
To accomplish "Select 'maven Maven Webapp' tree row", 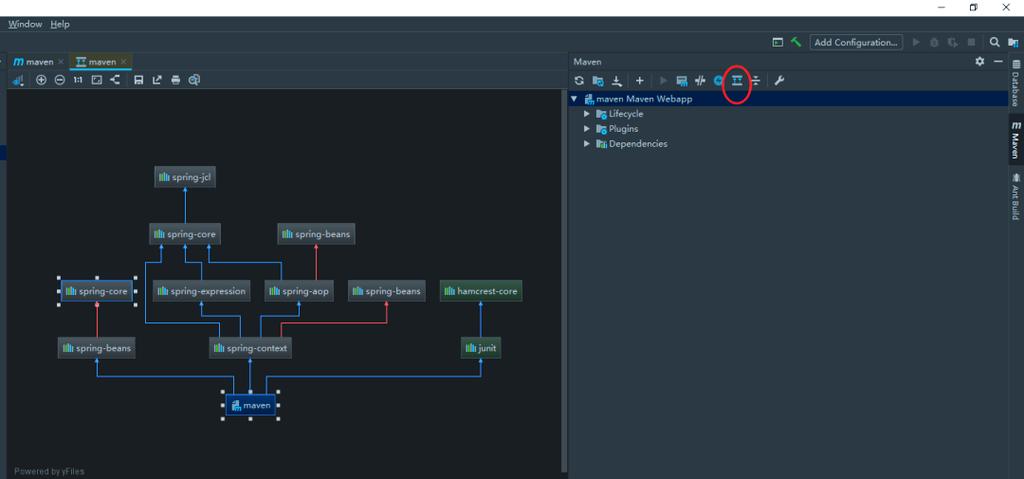I will [788, 99].
